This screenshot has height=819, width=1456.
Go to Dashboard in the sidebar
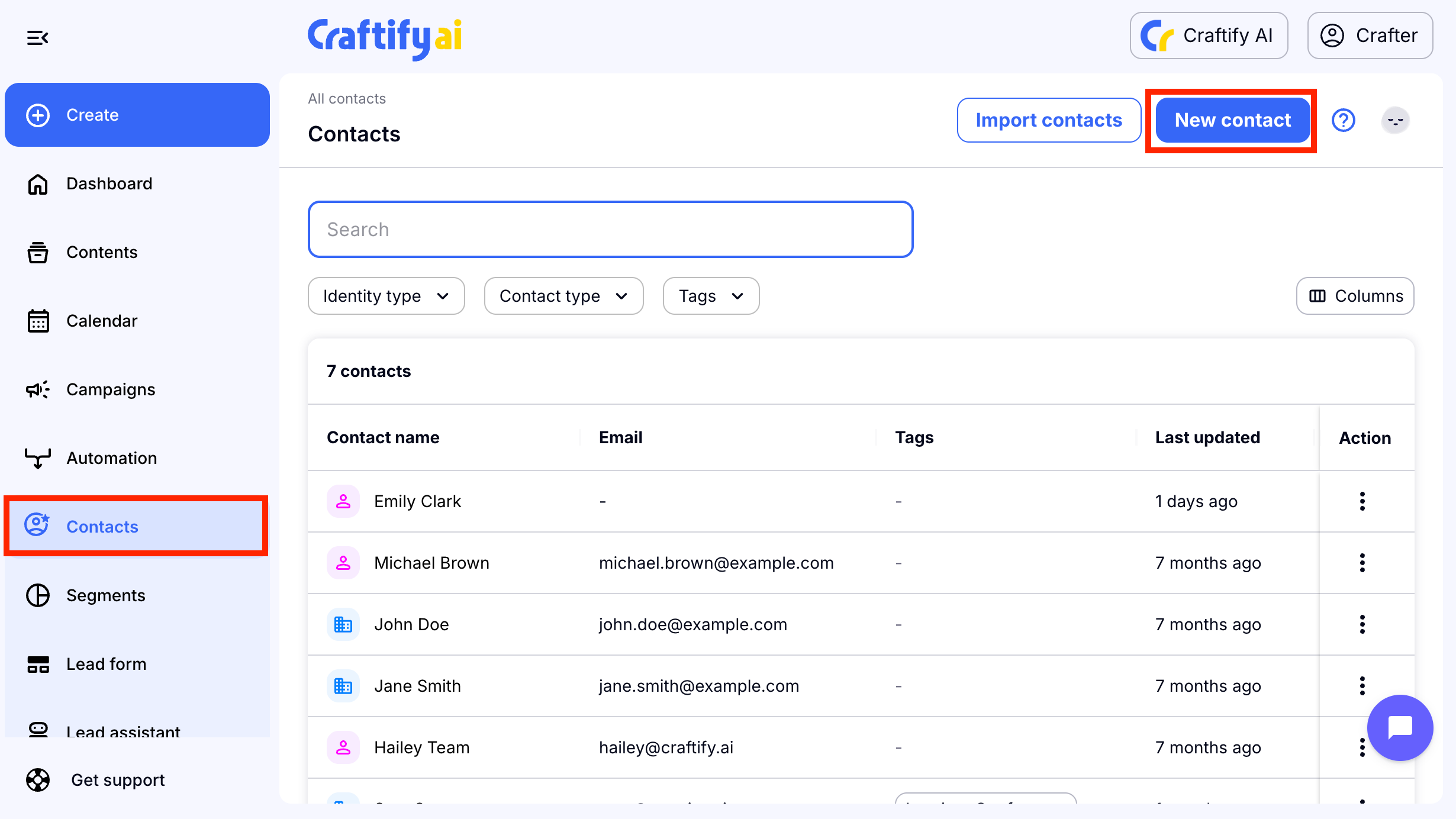pos(109,183)
